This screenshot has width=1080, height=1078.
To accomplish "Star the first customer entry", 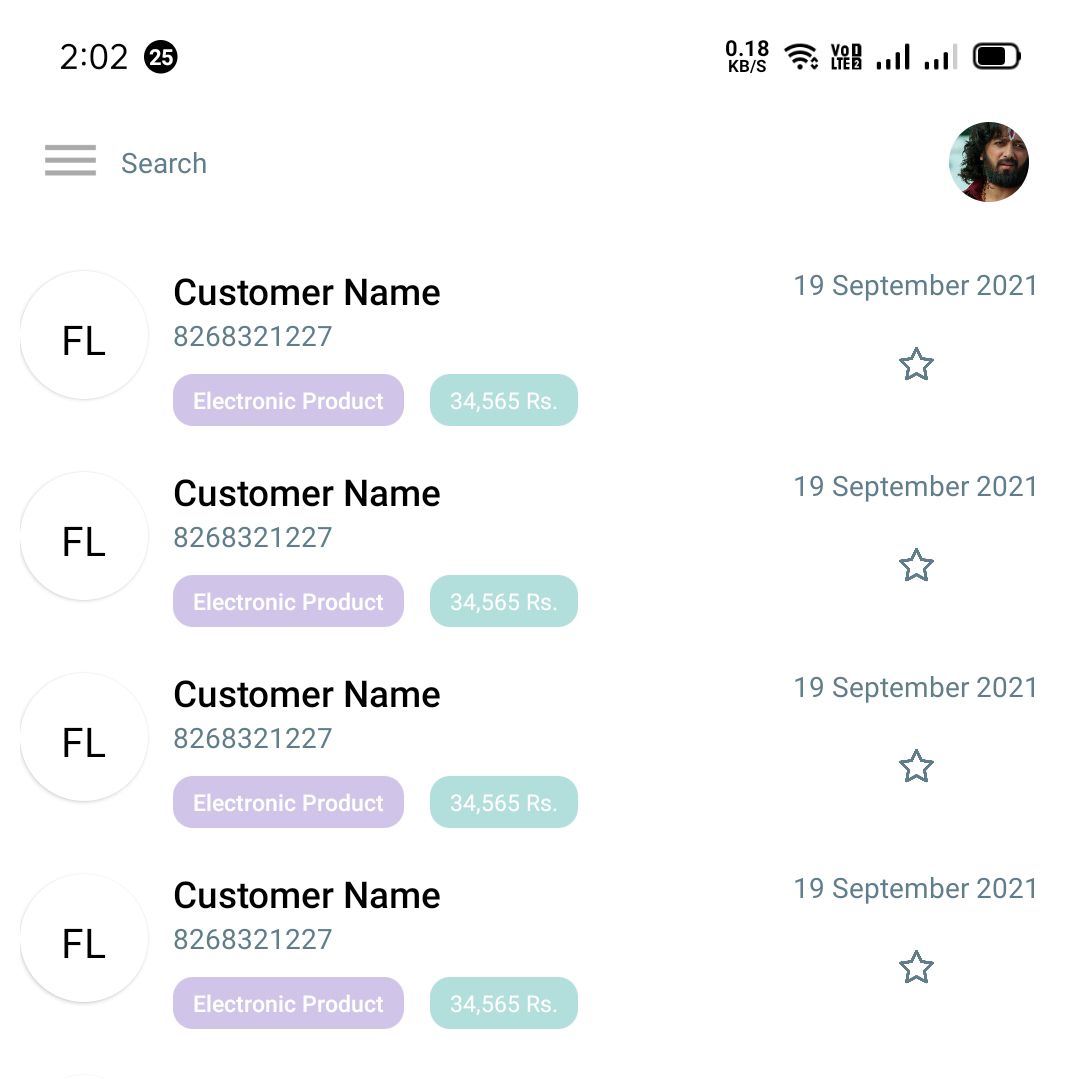I will pos(916,365).
